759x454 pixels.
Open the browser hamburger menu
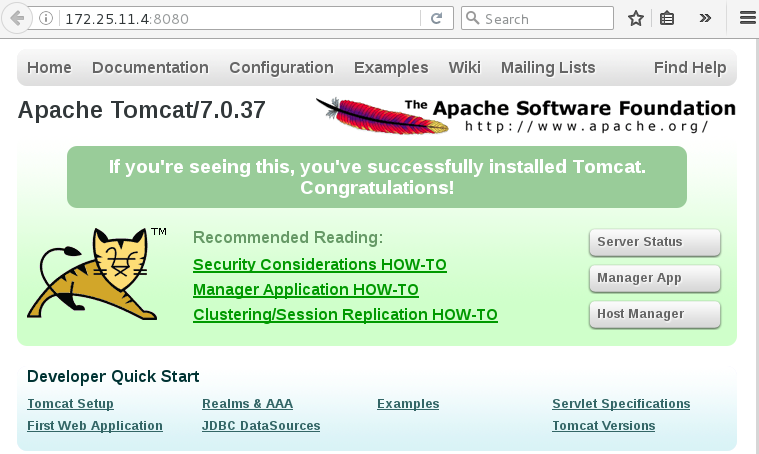click(x=748, y=18)
